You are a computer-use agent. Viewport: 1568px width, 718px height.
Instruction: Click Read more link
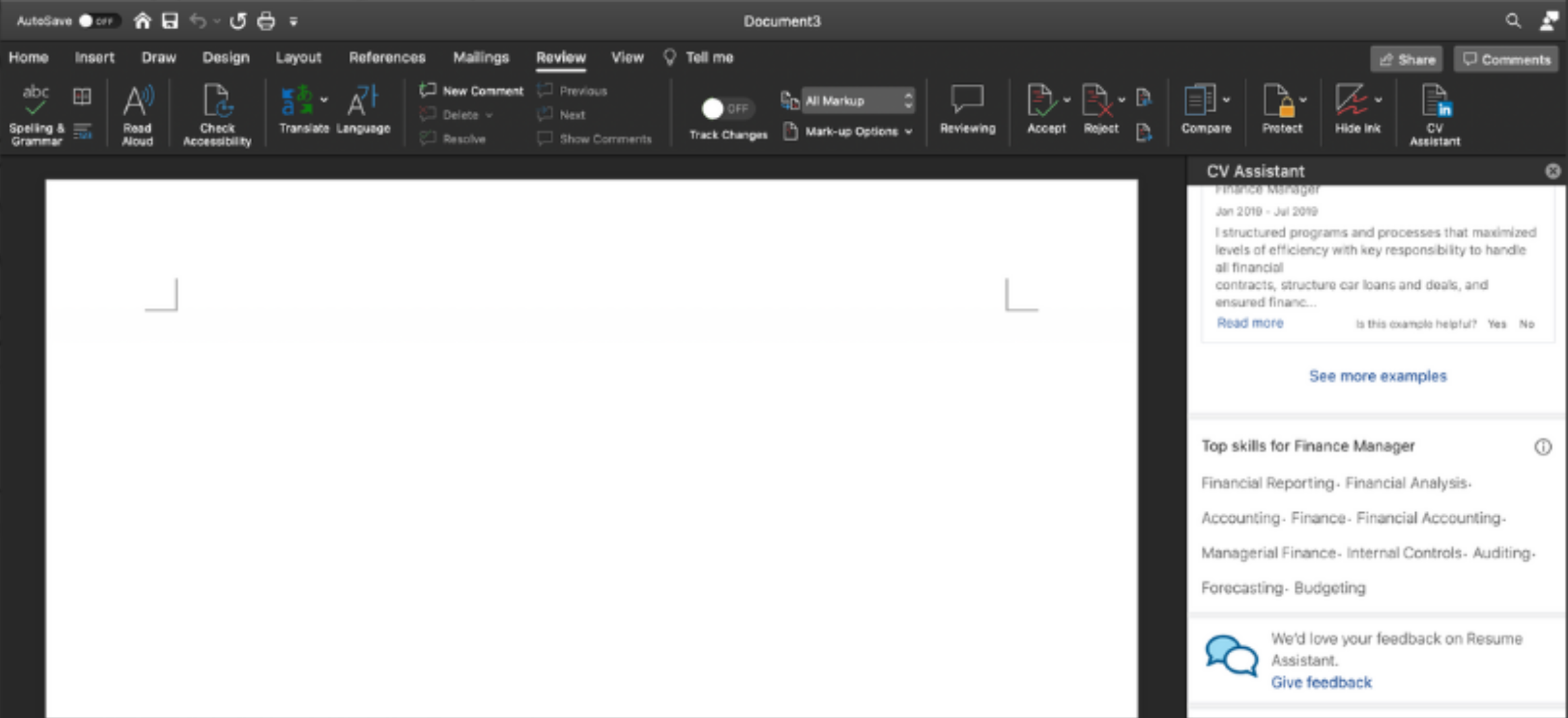pos(1250,323)
